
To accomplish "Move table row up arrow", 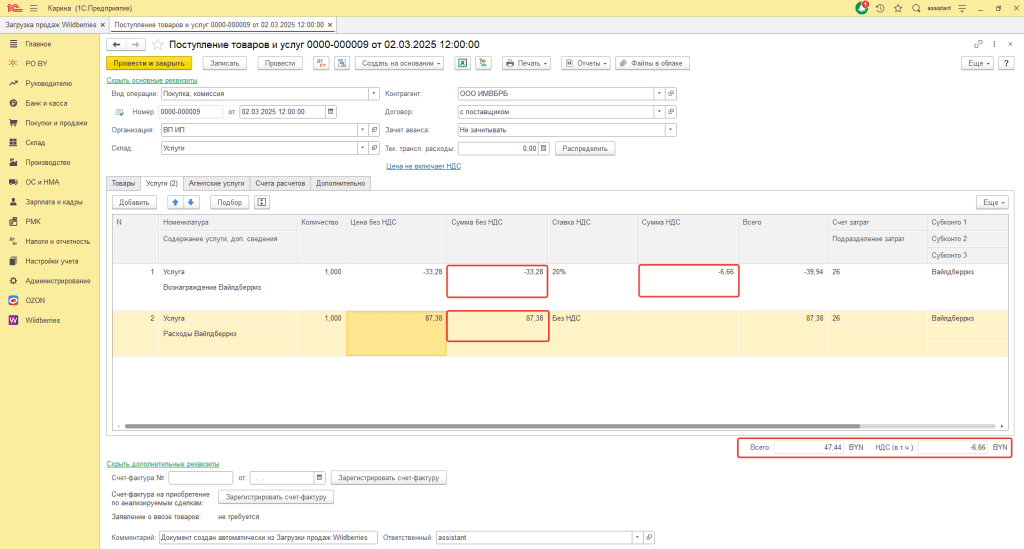I will (175, 202).
